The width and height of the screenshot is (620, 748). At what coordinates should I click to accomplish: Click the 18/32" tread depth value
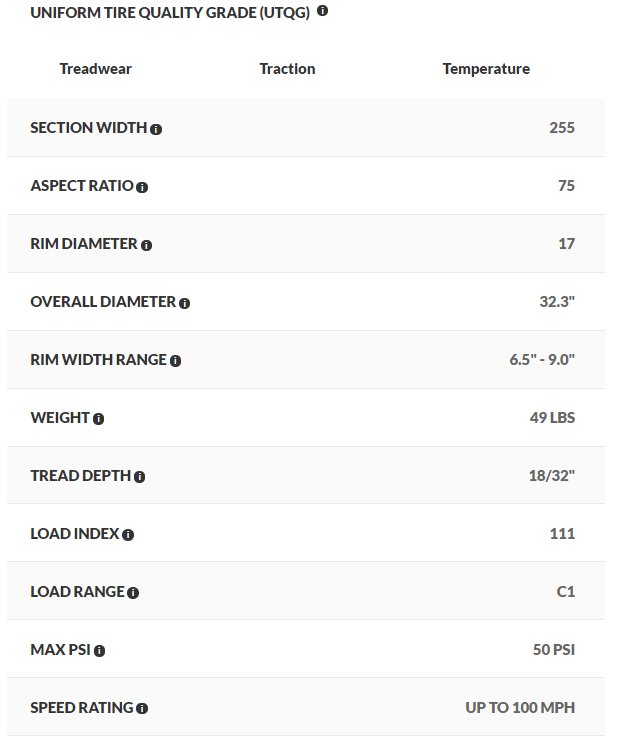(x=552, y=476)
